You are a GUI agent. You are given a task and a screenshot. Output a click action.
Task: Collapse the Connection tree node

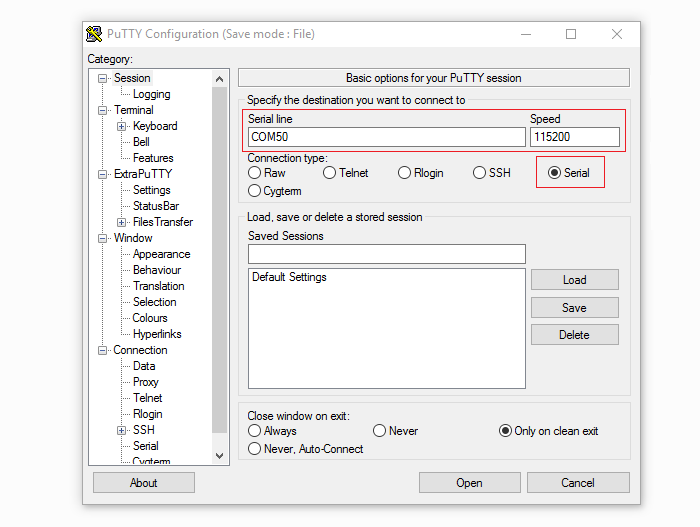click(x=103, y=351)
